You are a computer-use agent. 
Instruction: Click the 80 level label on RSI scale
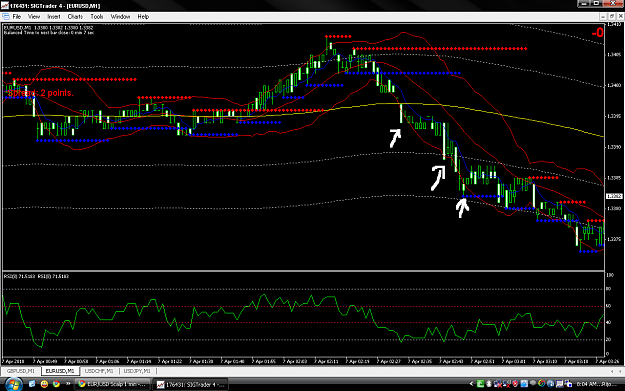(x=609, y=289)
